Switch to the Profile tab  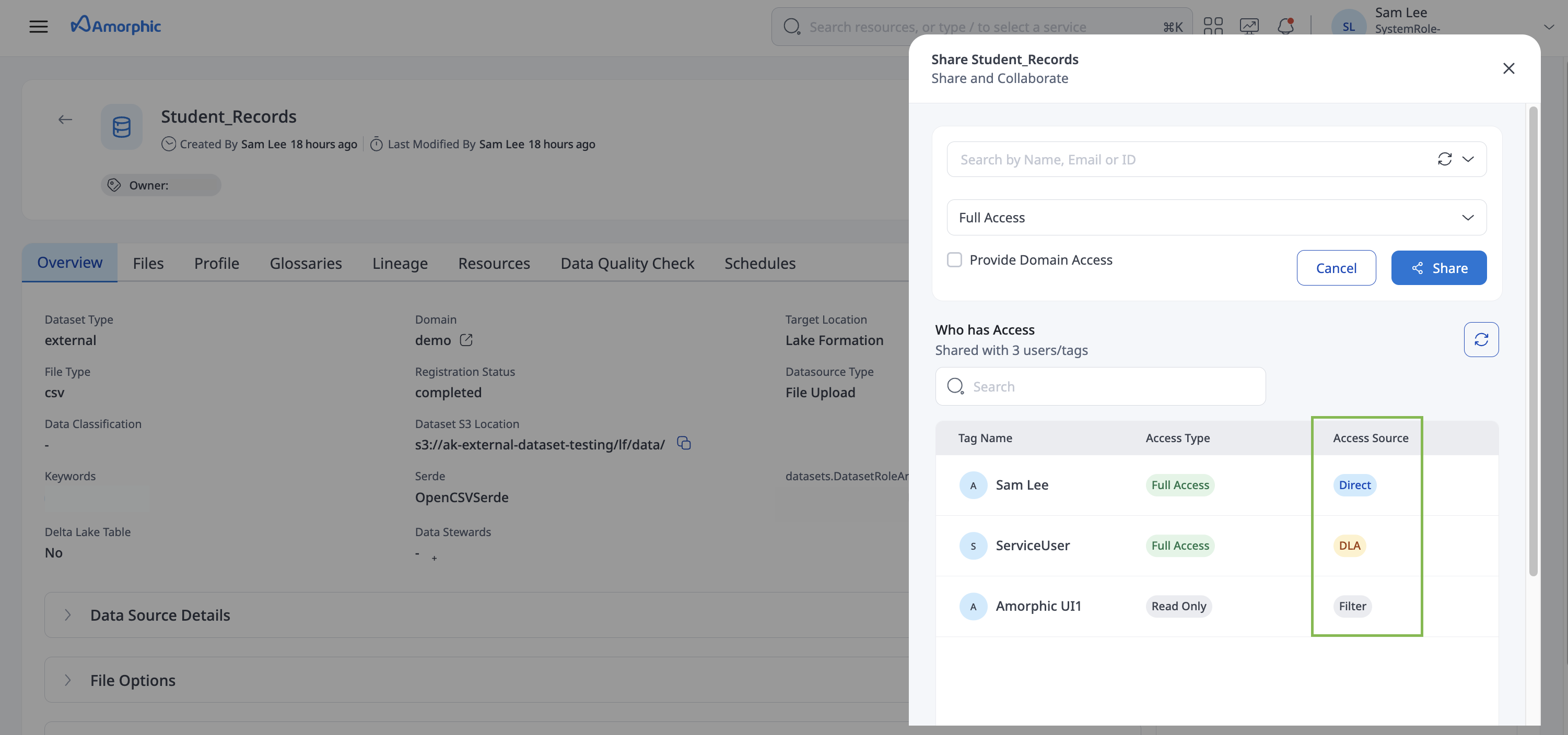(216, 263)
